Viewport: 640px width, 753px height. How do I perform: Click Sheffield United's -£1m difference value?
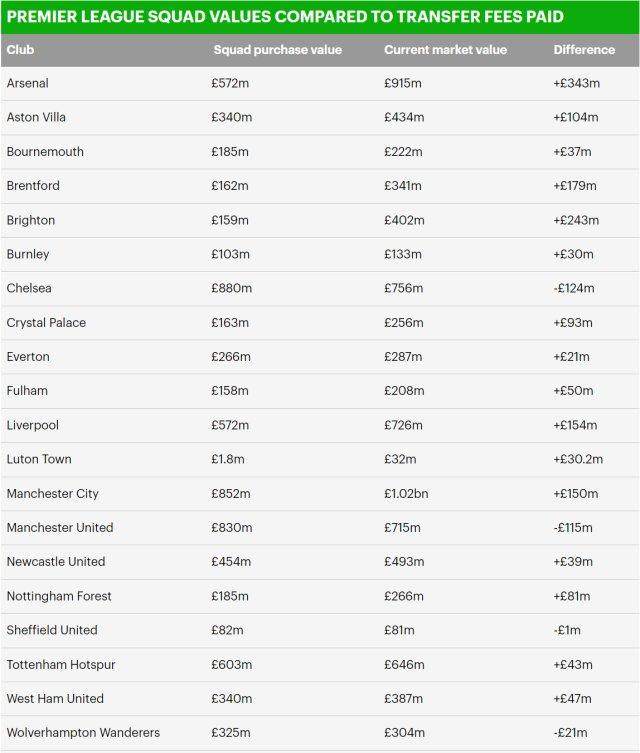(x=567, y=630)
